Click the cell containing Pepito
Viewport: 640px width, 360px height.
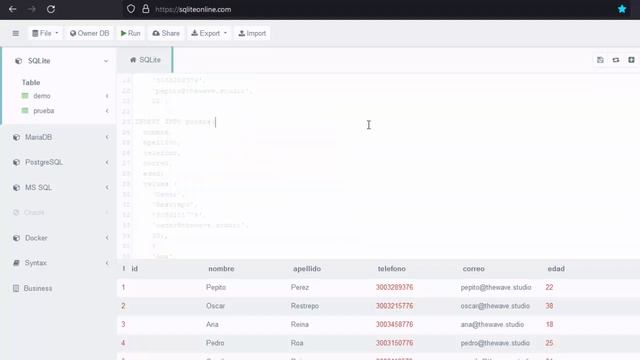(x=216, y=287)
